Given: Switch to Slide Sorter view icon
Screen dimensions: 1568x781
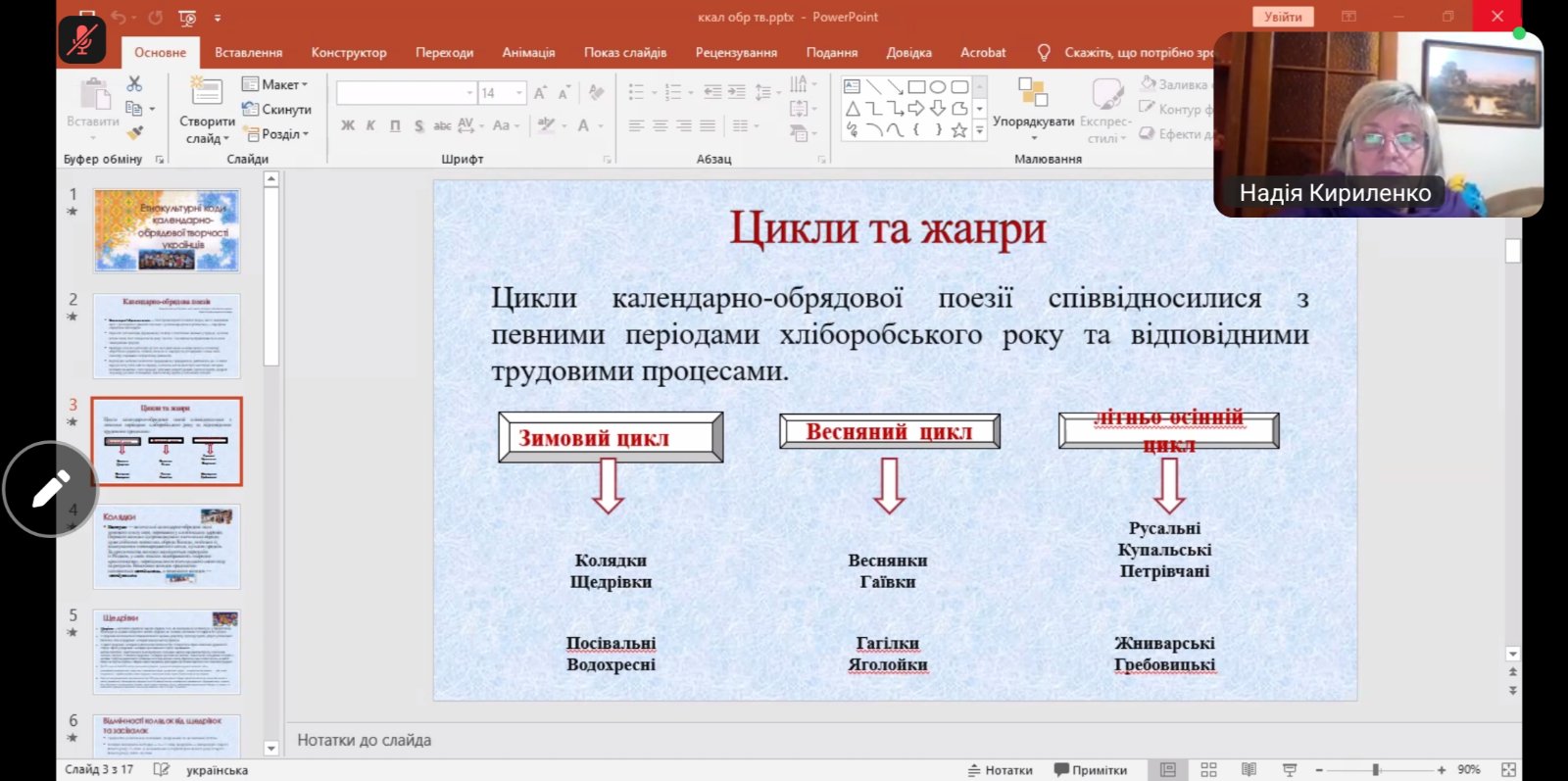Looking at the screenshot, I should 1208,770.
